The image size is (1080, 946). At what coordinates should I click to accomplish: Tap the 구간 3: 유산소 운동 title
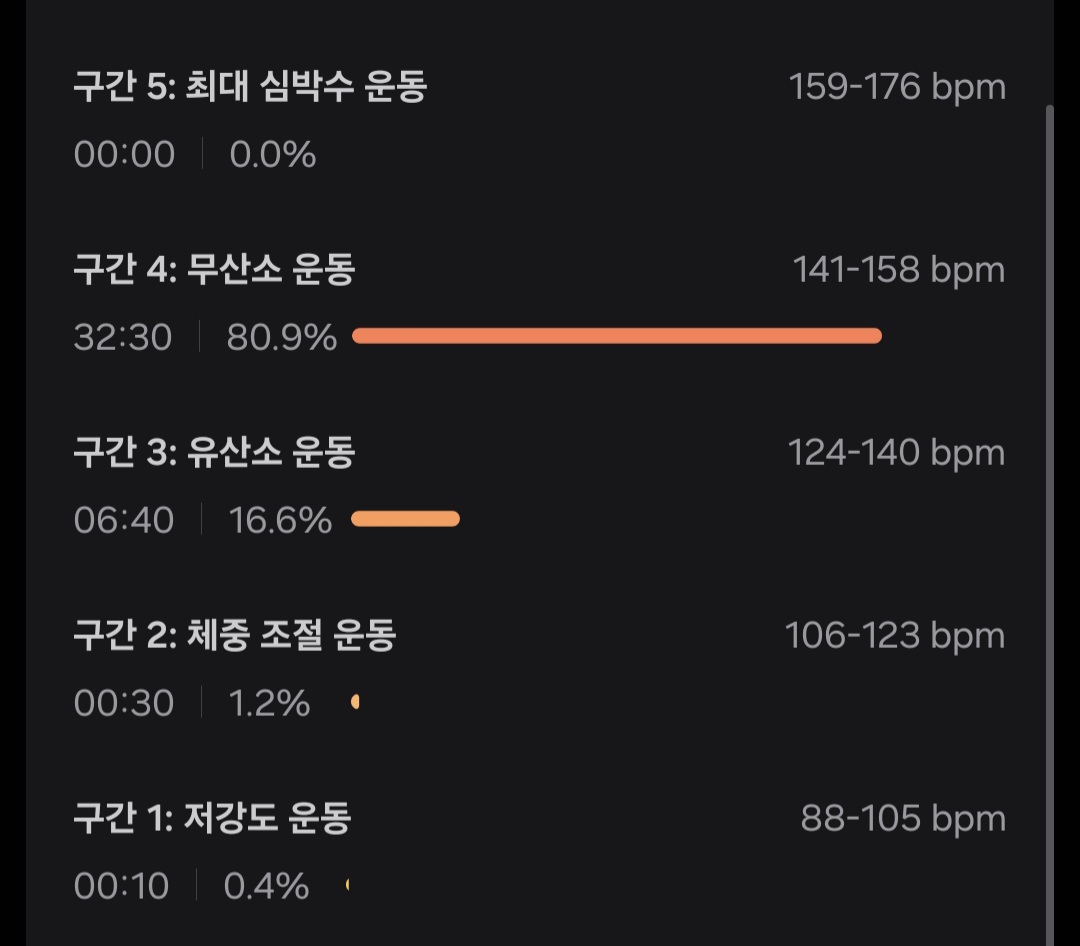point(214,453)
